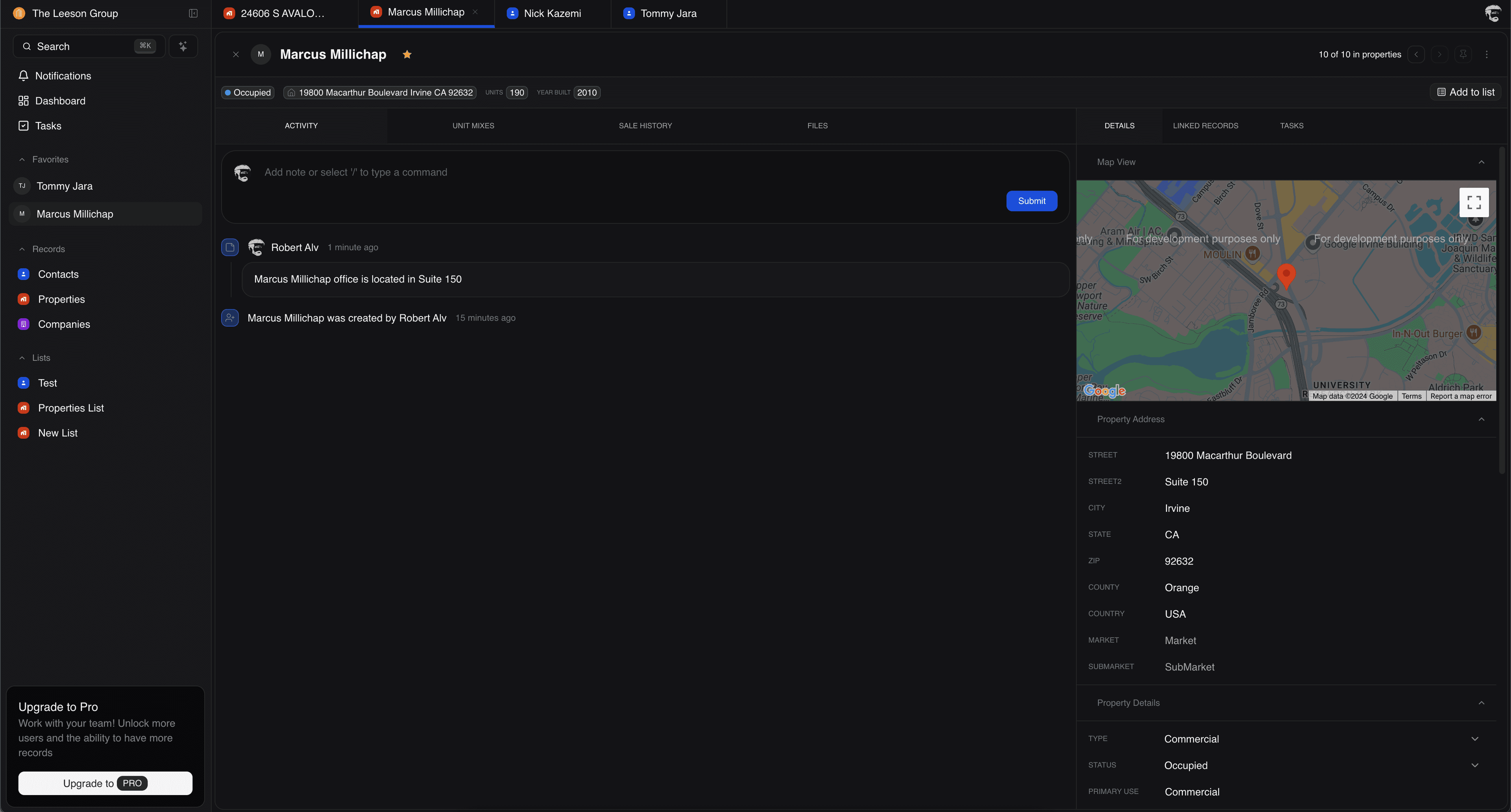The width and height of the screenshot is (1511, 812).
Task: Switch to the Unit Mixes tab
Action: [473, 125]
